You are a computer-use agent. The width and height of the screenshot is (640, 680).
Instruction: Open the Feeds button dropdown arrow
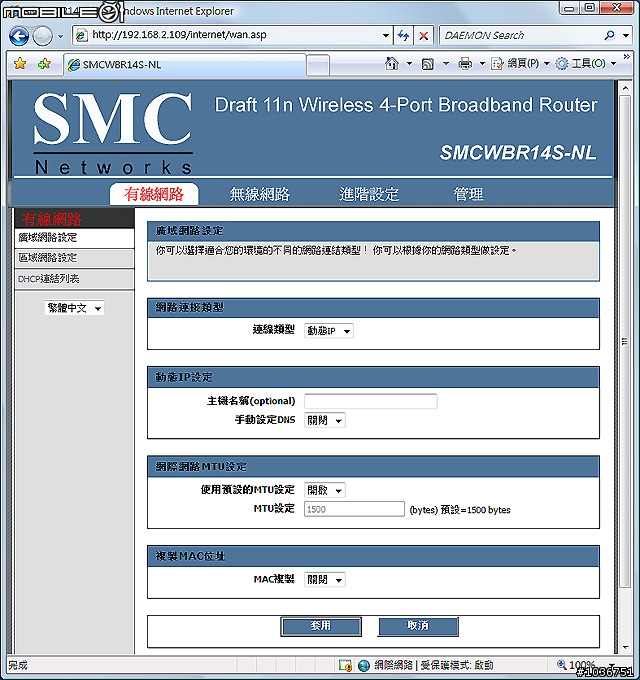[445, 64]
